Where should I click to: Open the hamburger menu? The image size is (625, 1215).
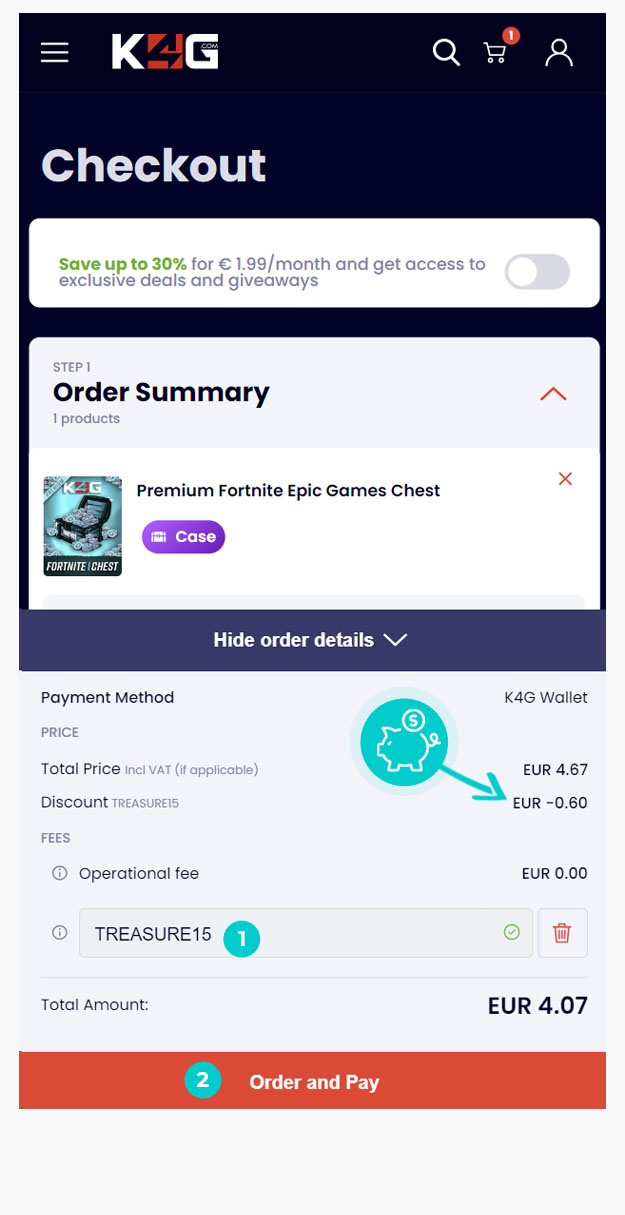click(55, 52)
